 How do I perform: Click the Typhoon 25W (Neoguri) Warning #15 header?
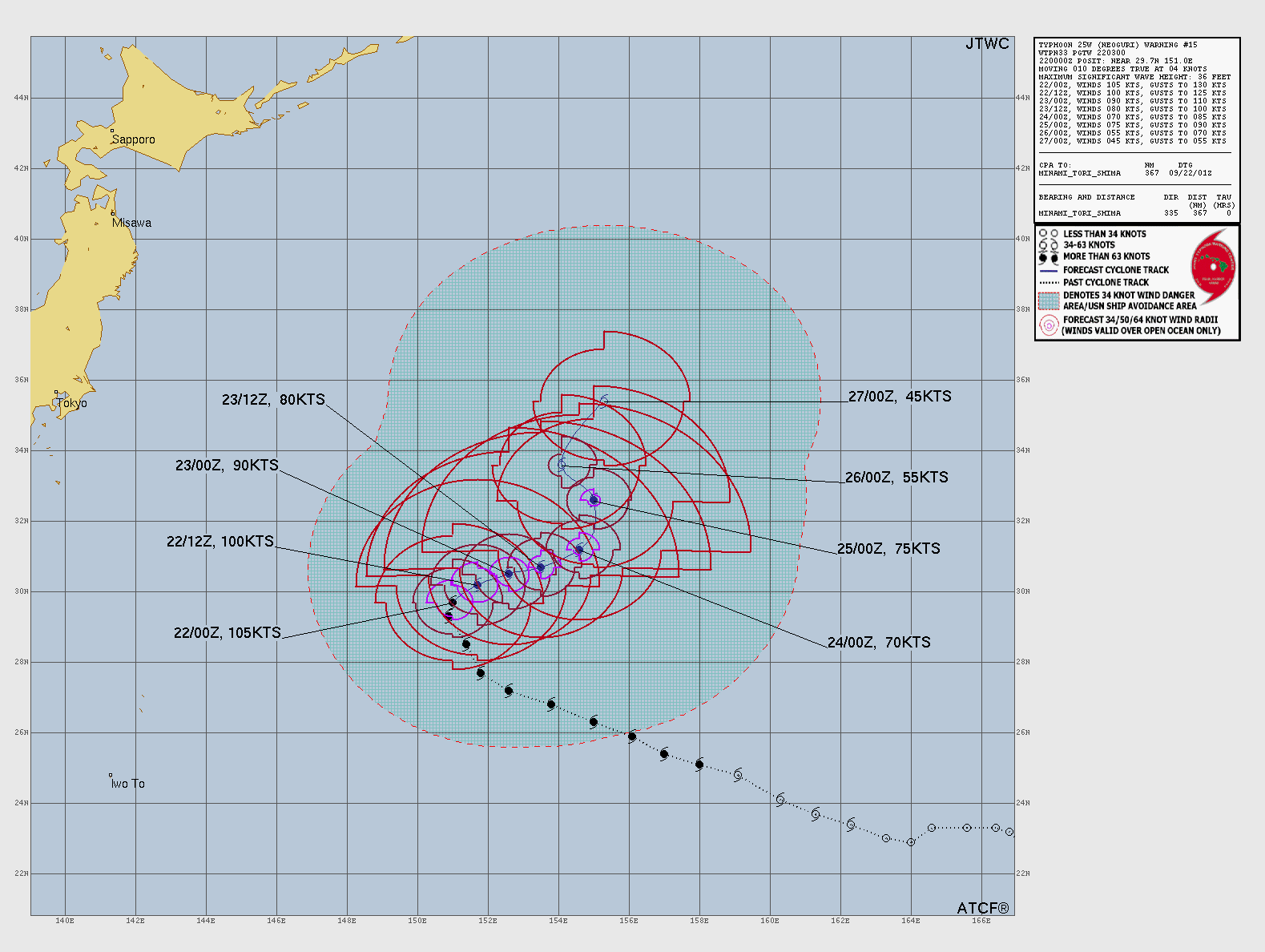click(1108, 45)
